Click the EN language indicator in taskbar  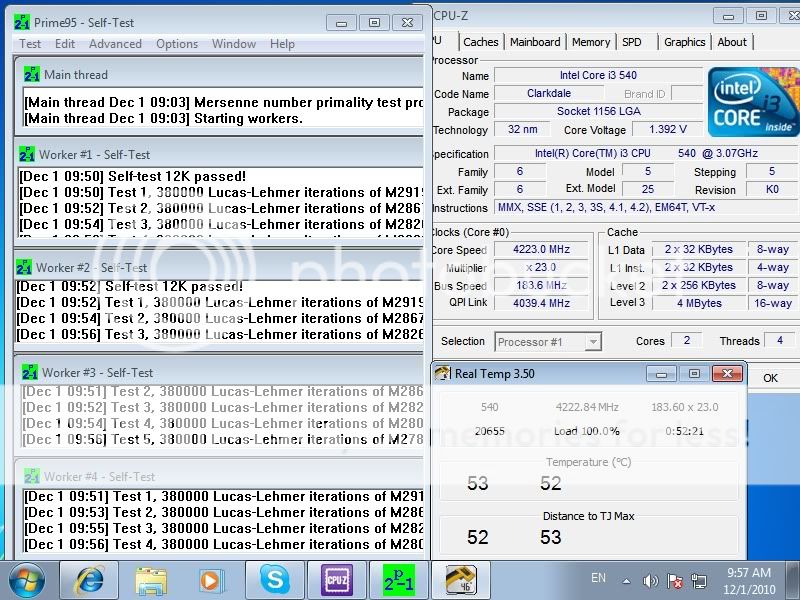coord(598,578)
